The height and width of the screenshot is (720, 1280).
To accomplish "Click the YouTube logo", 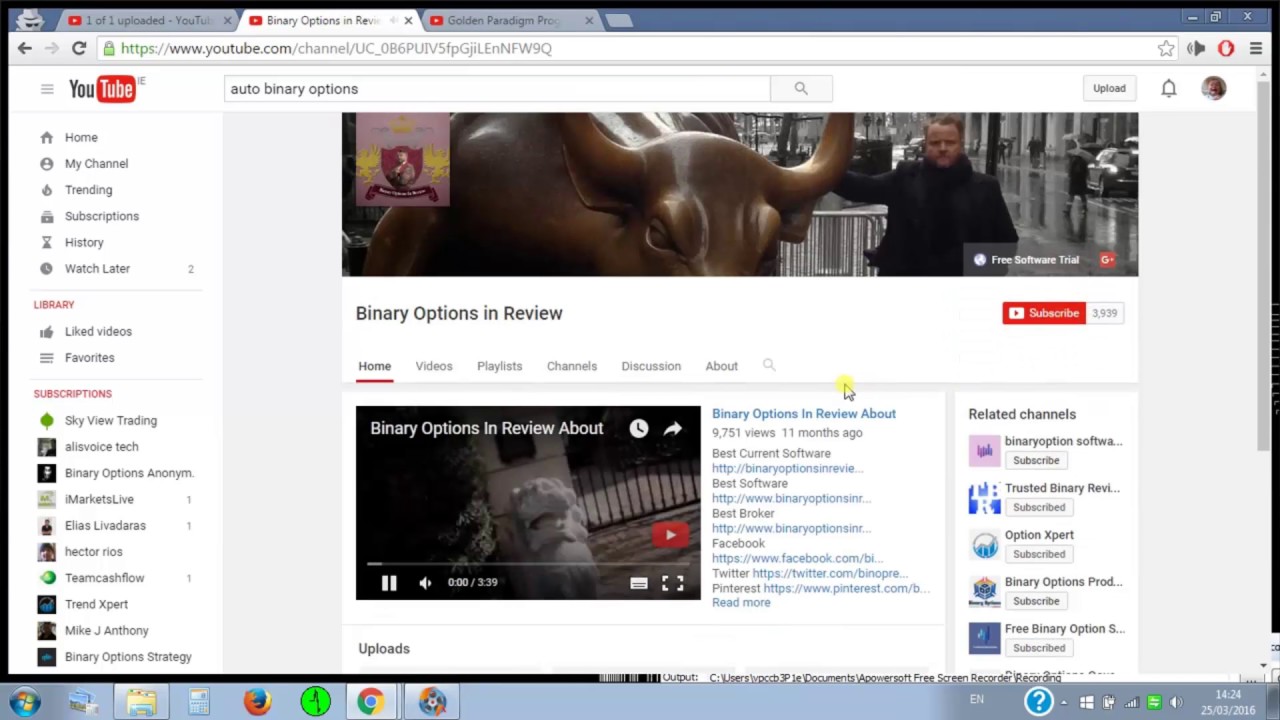I will tap(102, 89).
